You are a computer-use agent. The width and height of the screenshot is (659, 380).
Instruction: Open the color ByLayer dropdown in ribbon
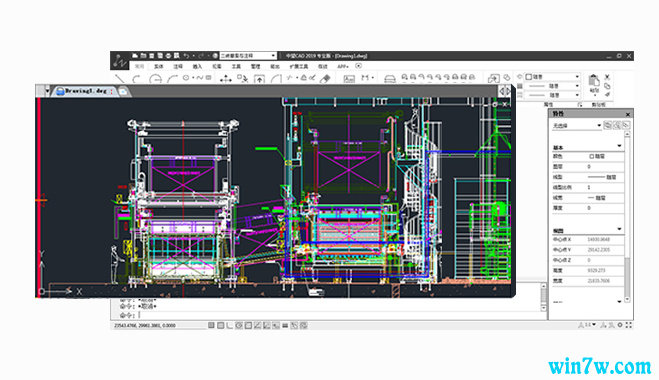[552, 77]
